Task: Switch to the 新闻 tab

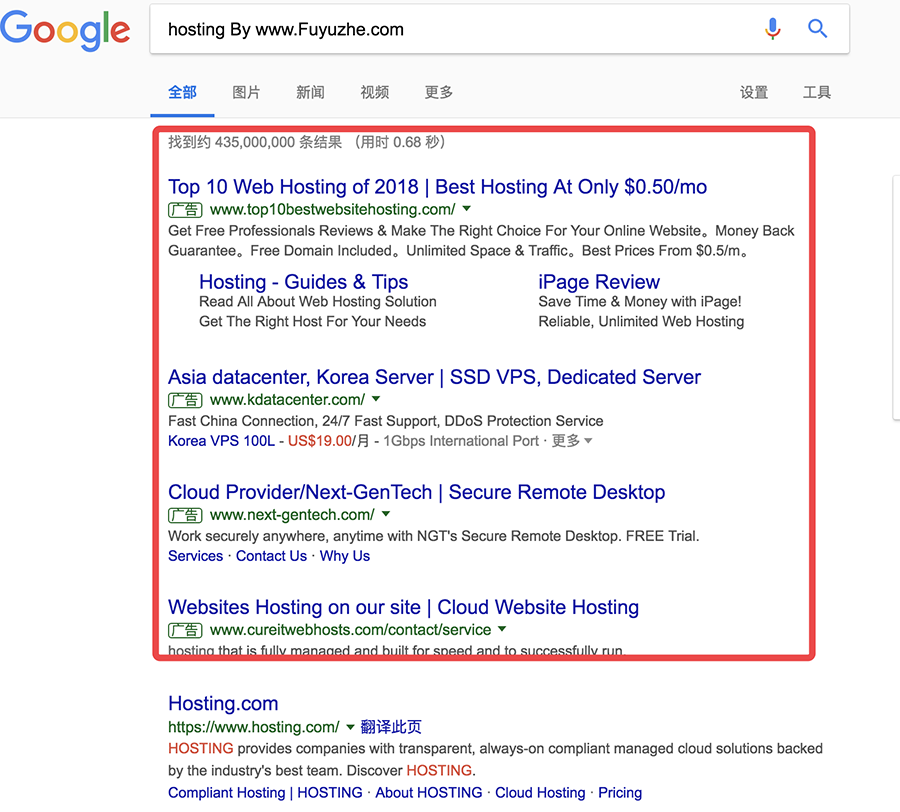Action: 311,92
